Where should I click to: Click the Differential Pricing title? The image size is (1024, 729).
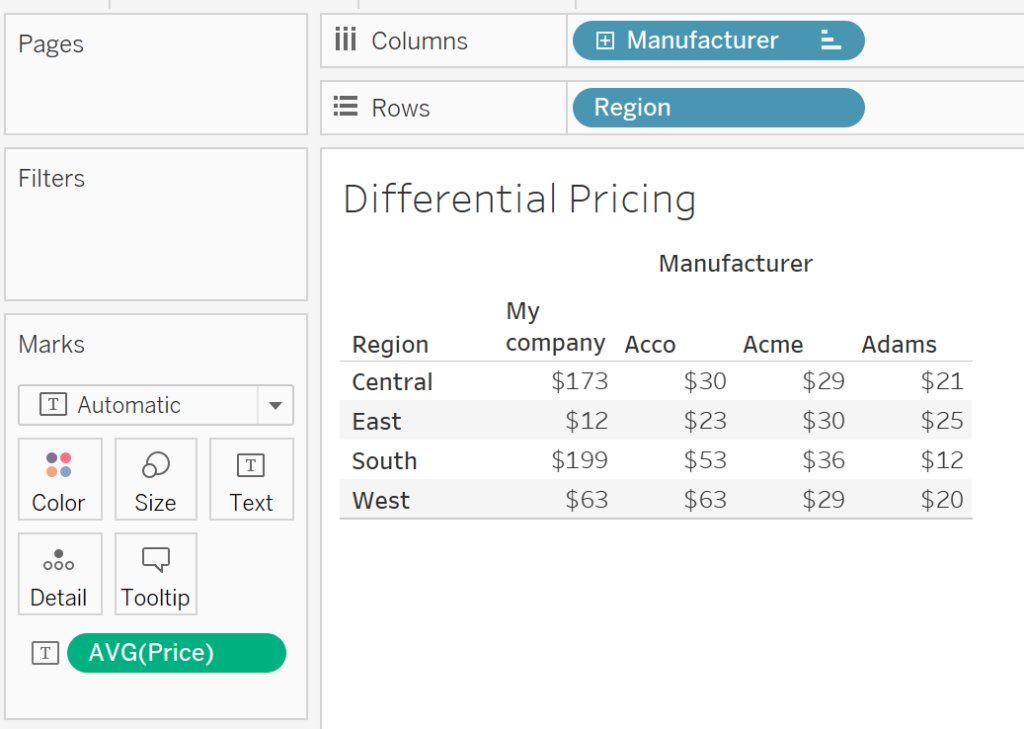[x=519, y=199]
